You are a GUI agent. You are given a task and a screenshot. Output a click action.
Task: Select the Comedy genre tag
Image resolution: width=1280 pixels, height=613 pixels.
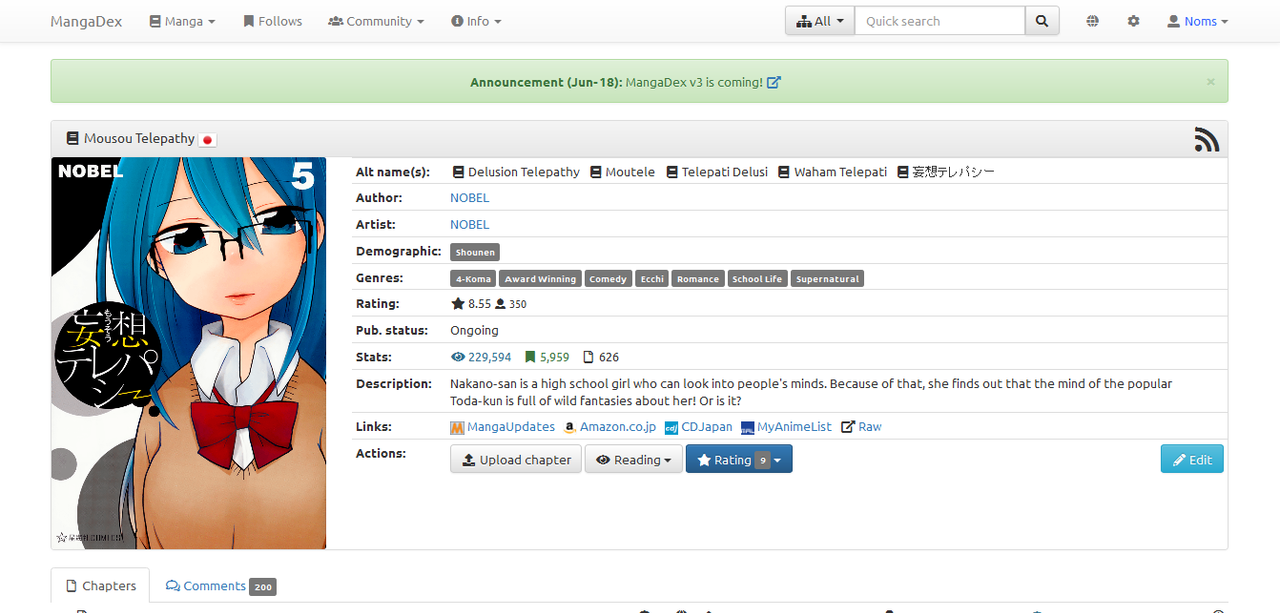click(x=608, y=279)
